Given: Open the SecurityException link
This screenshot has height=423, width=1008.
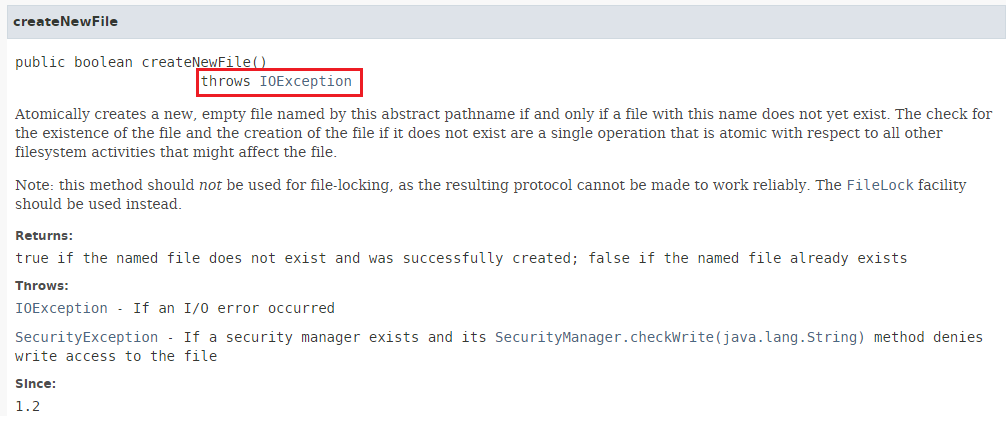Looking at the screenshot, I should [x=86, y=337].
